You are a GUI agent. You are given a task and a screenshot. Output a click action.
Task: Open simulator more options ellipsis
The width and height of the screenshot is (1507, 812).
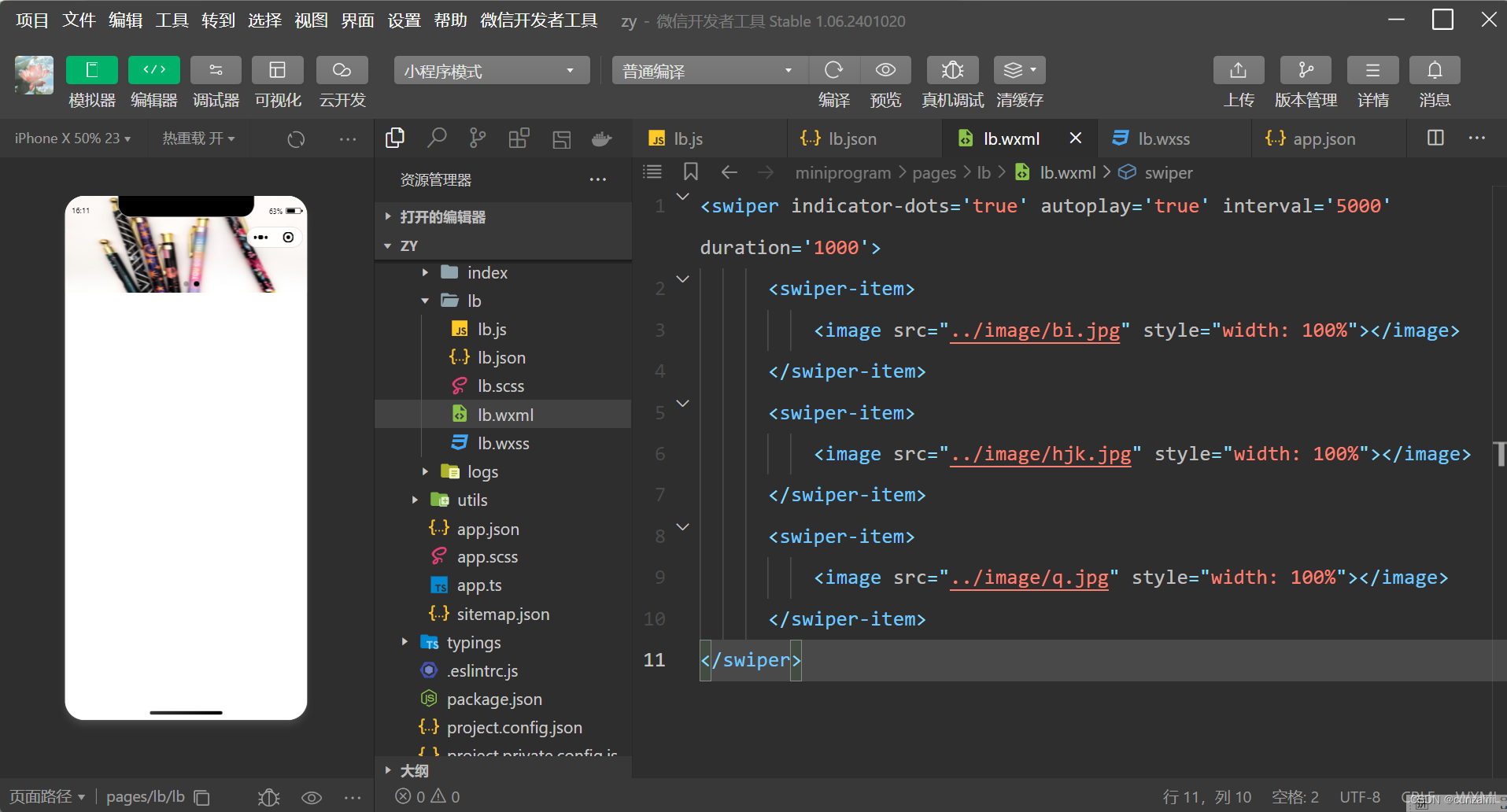[x=348, y=139]
